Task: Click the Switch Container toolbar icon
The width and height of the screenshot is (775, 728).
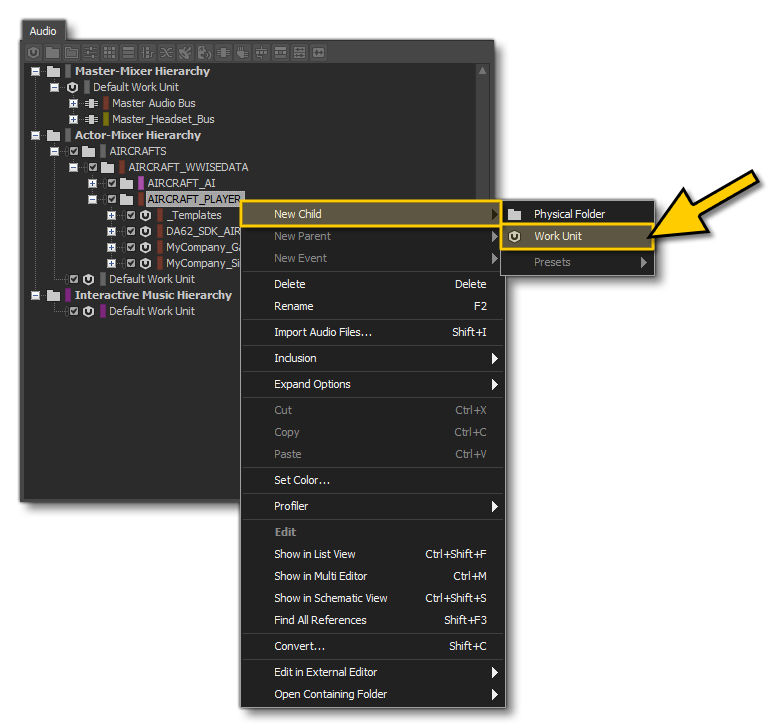Action: (x=147, y=52)
